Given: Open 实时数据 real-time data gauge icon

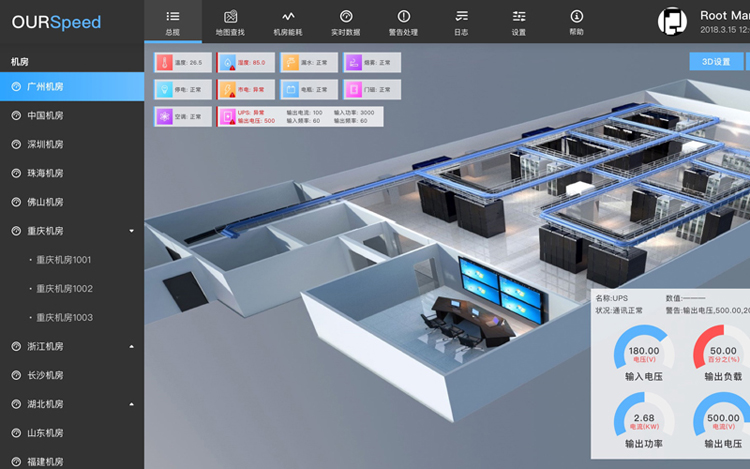Looking at the screenshot, I should pyautogui.click(x=346, y=17).
